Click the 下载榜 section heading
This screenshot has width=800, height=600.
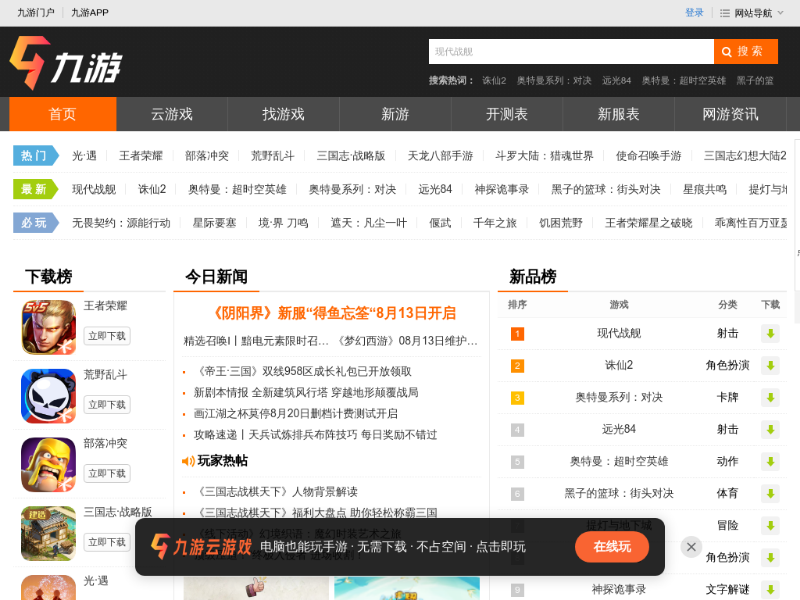point(49,277)
